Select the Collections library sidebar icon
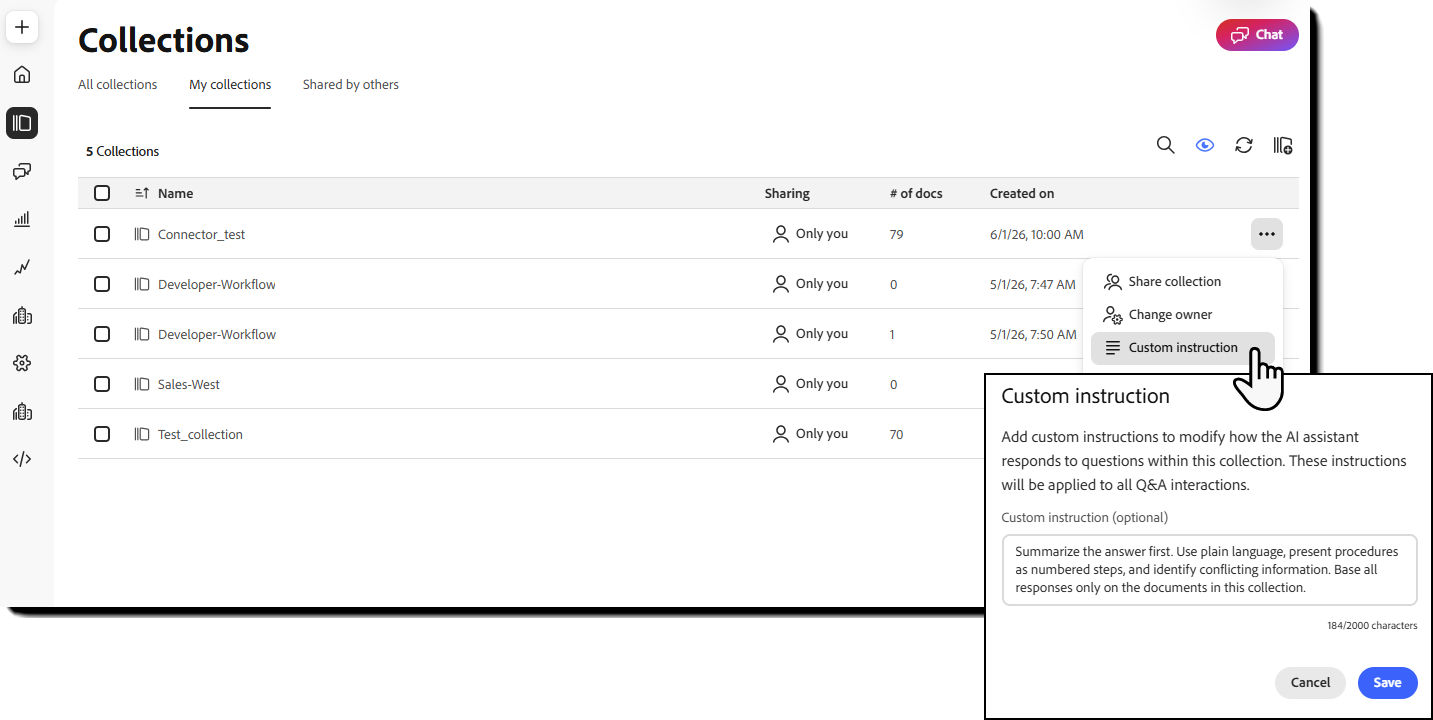 point(22,123)
